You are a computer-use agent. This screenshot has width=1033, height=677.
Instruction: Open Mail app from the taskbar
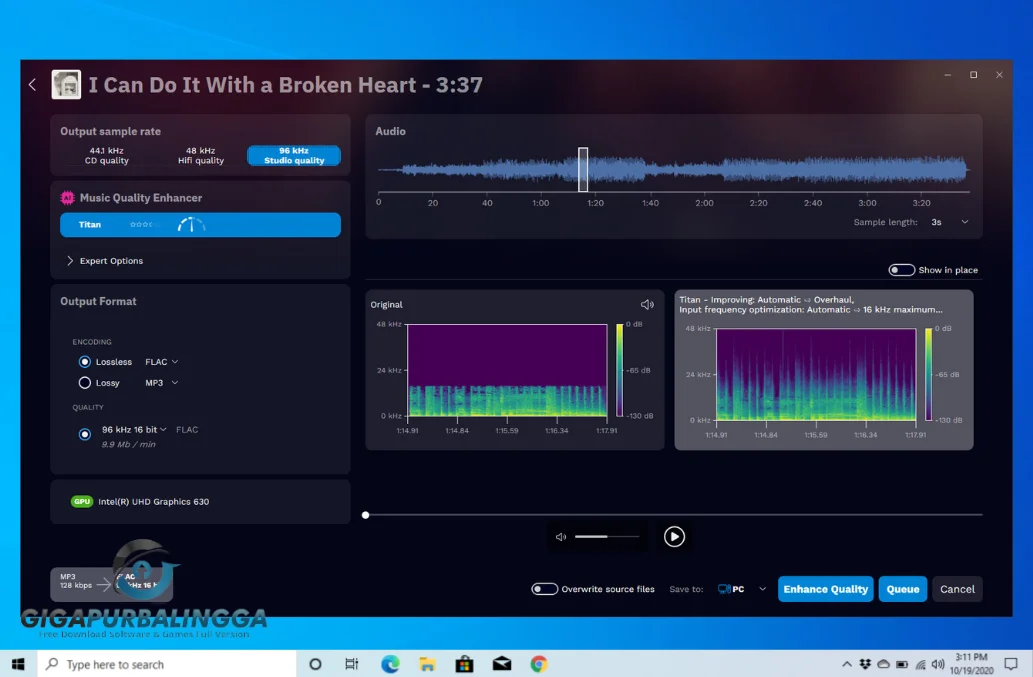501,664
